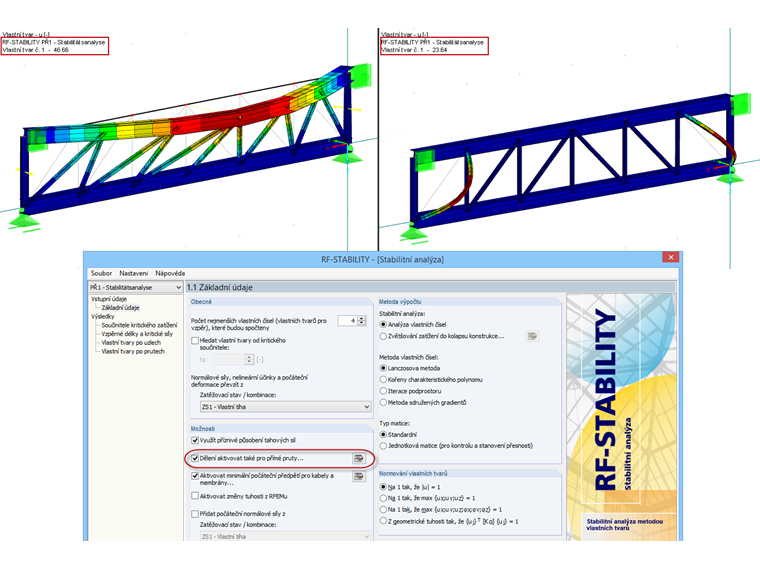Select Vlastní tvary po prutech item
The width and height of the screenshot is (760, 570).
tap(133, 351)
